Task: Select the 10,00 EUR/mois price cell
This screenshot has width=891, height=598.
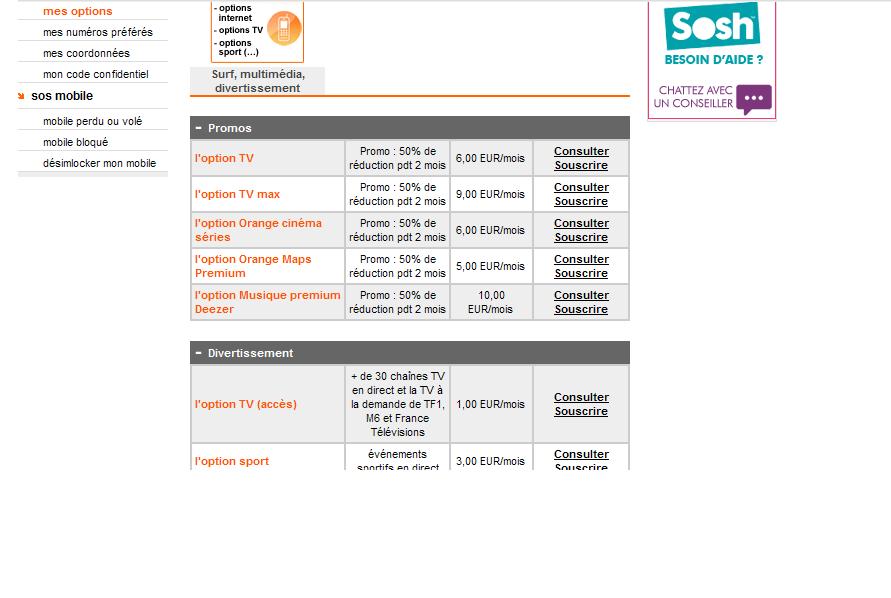Action: coord(491,302)
